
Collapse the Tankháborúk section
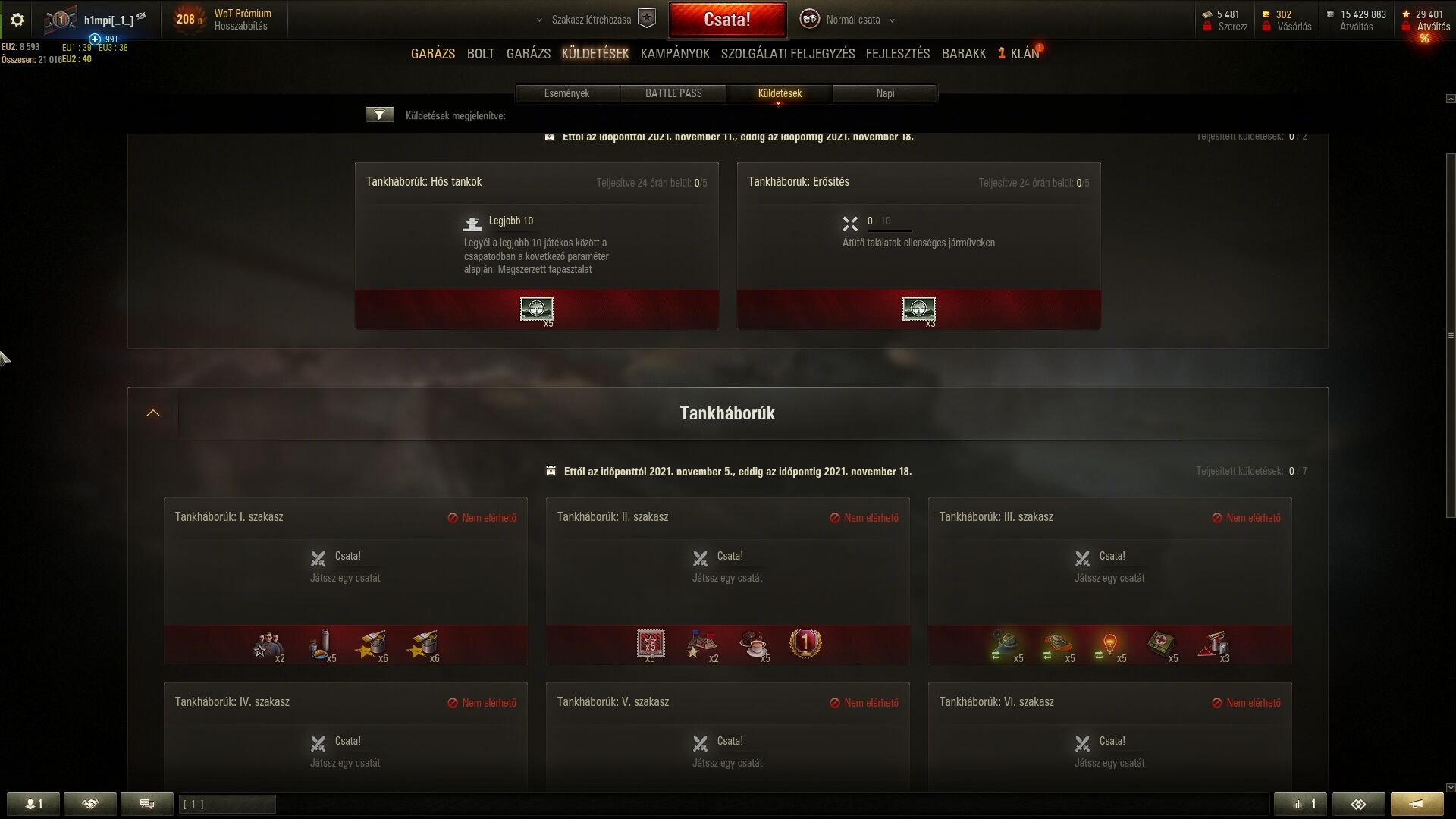[x=153, y=413]
